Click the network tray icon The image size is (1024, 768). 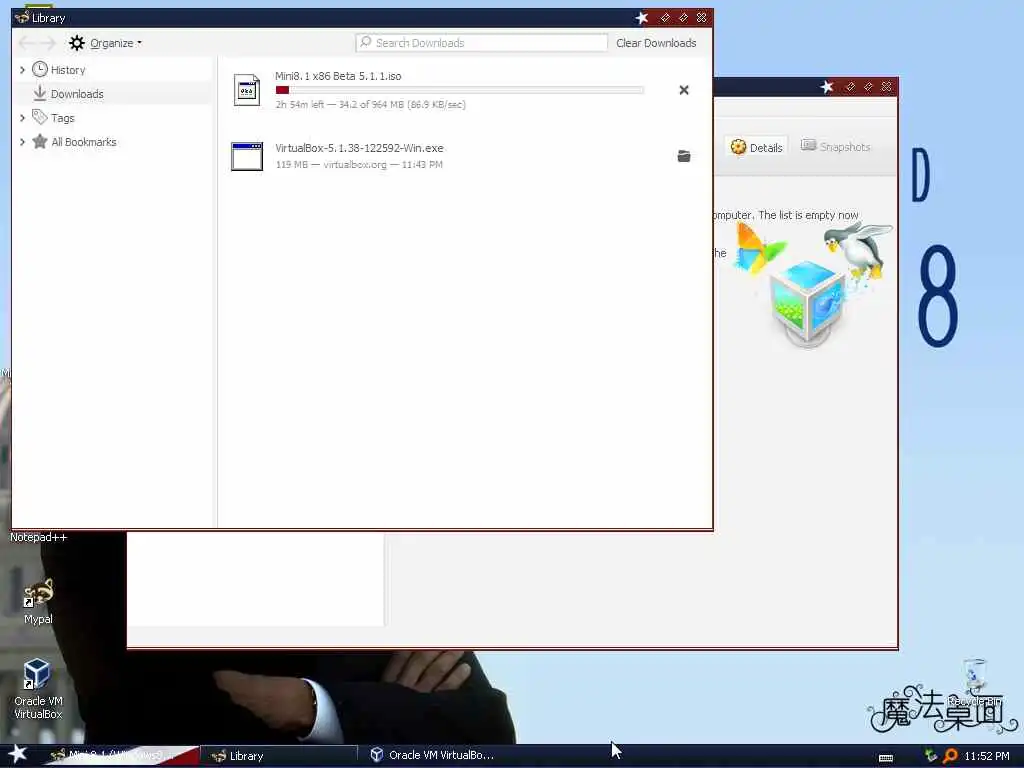931,756
